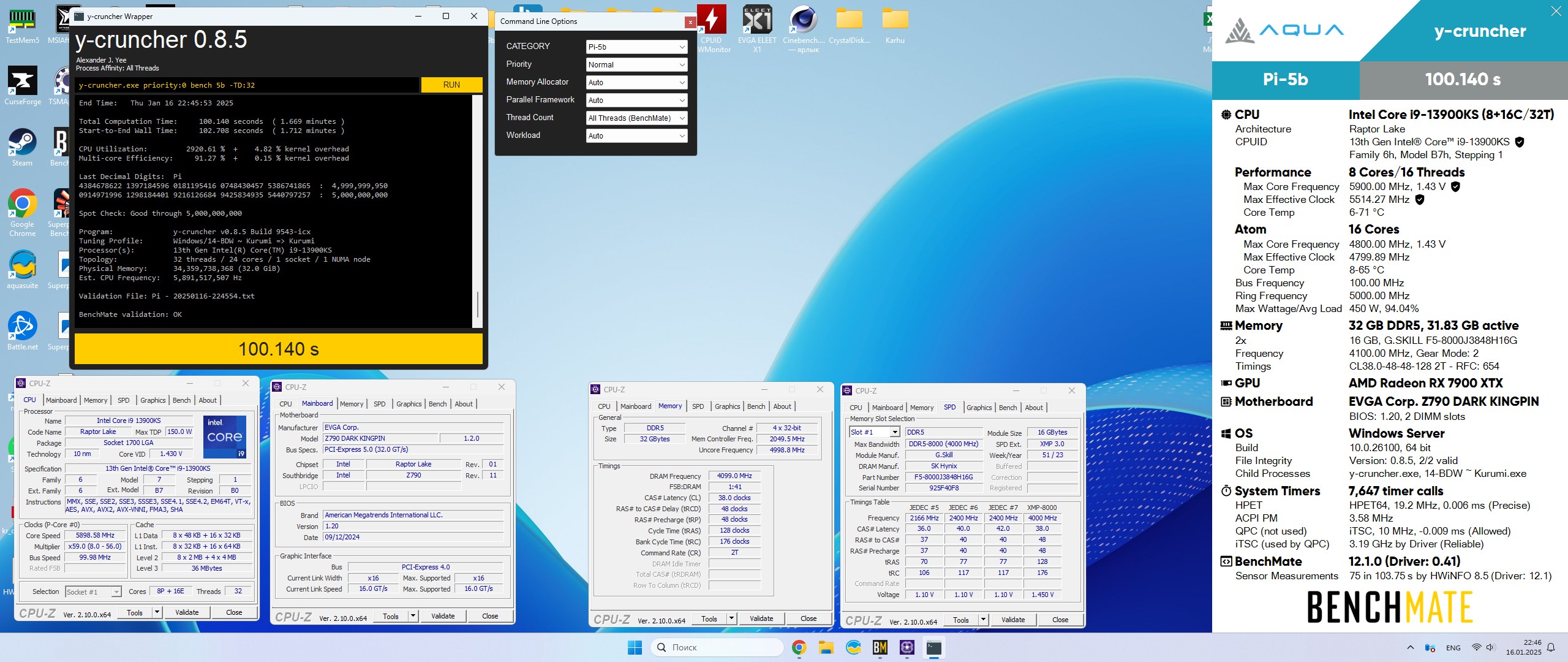Open CrystalDisk folder on desktop
This screenshot has width=1568, height=662.
849,25
